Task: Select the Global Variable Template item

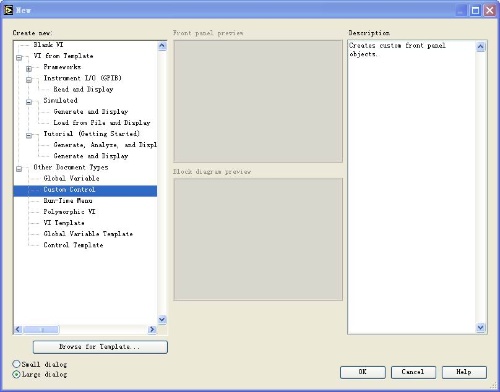Action: (88, 234)
